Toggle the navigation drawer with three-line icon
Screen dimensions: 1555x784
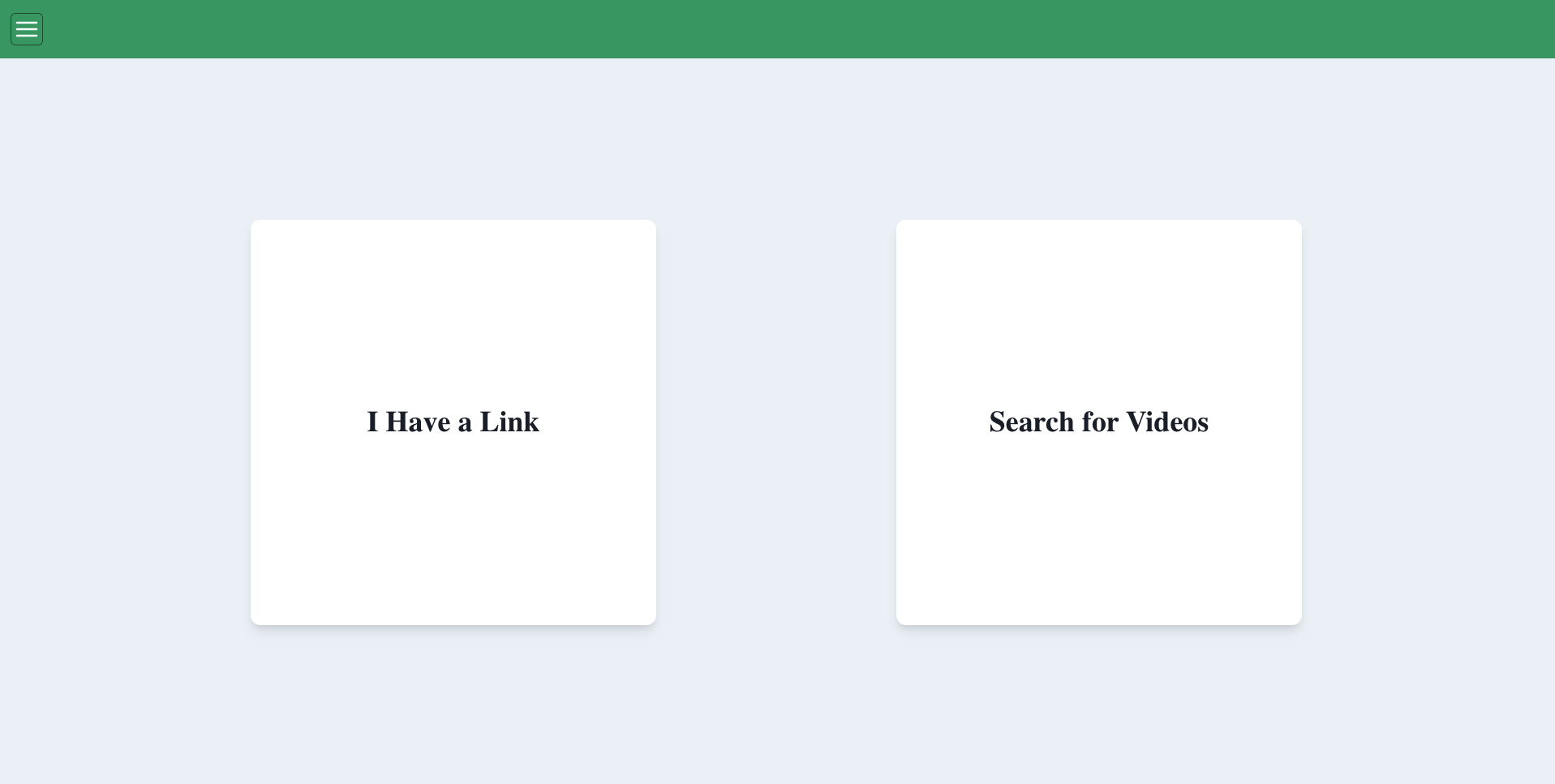[27, 29]
